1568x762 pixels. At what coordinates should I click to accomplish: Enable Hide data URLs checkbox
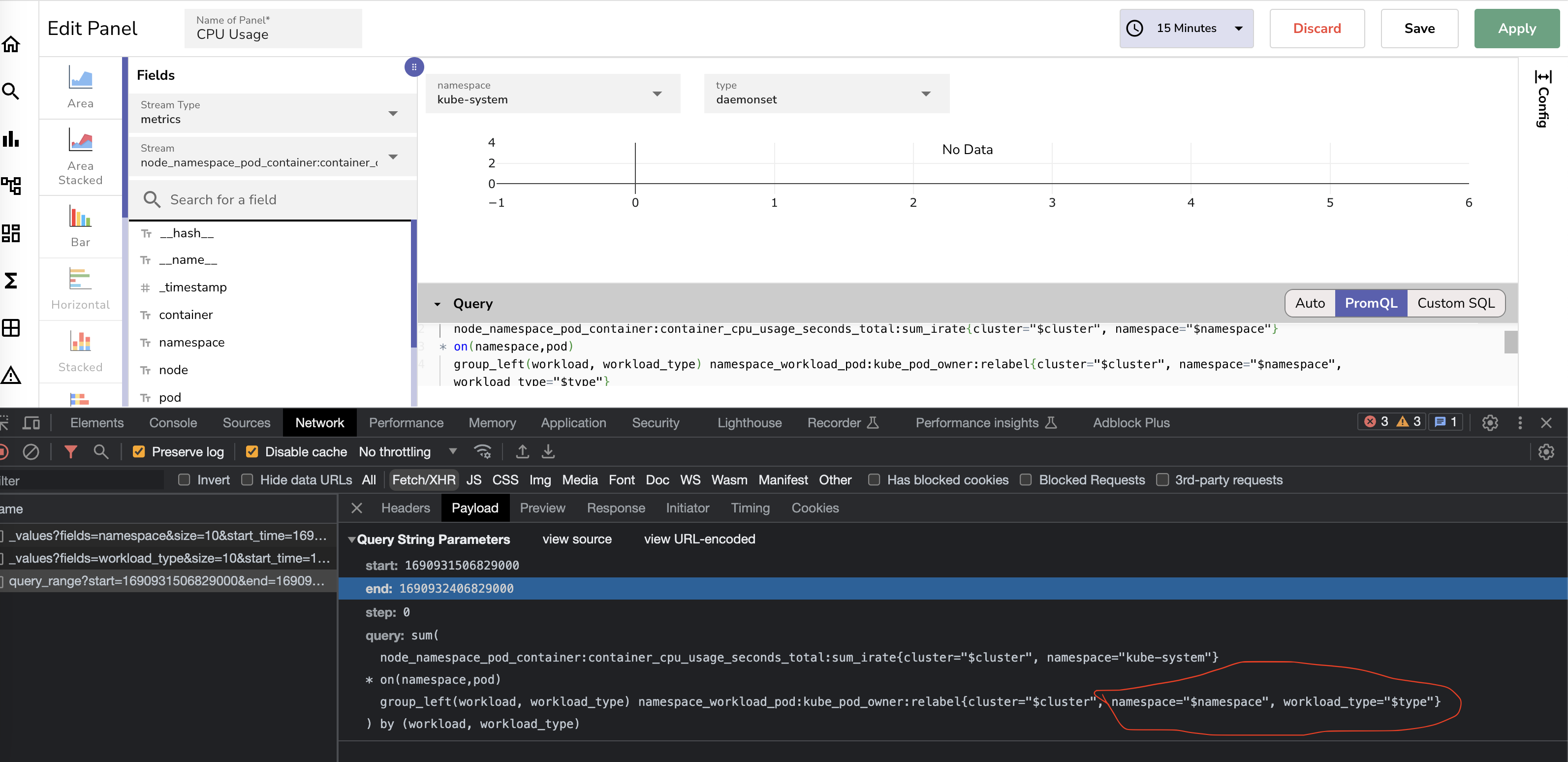tap(247, 479)
